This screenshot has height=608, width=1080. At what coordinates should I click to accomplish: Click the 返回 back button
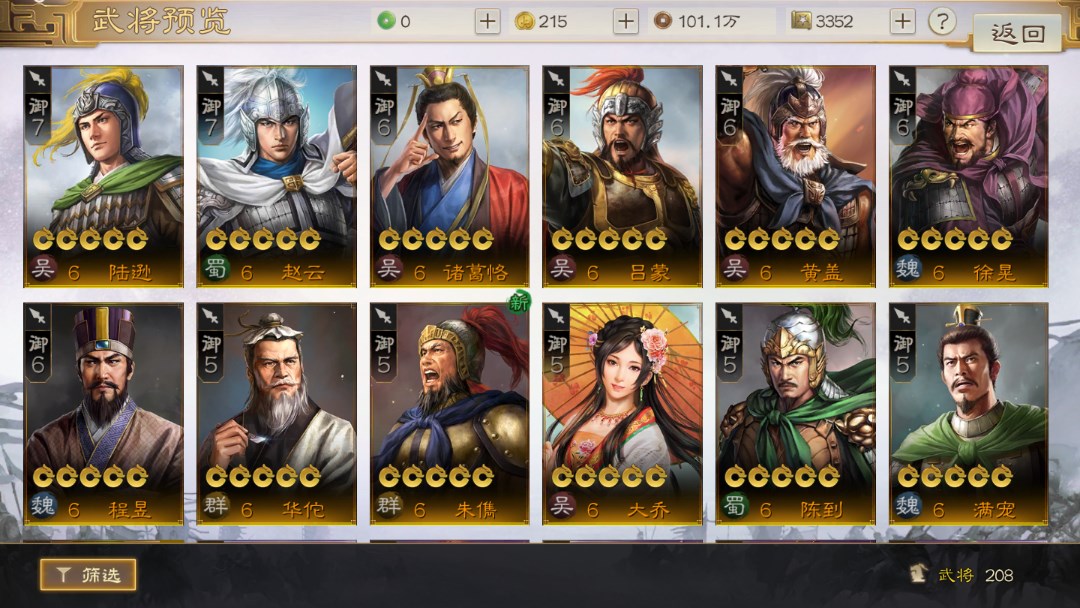[1017, 32]
